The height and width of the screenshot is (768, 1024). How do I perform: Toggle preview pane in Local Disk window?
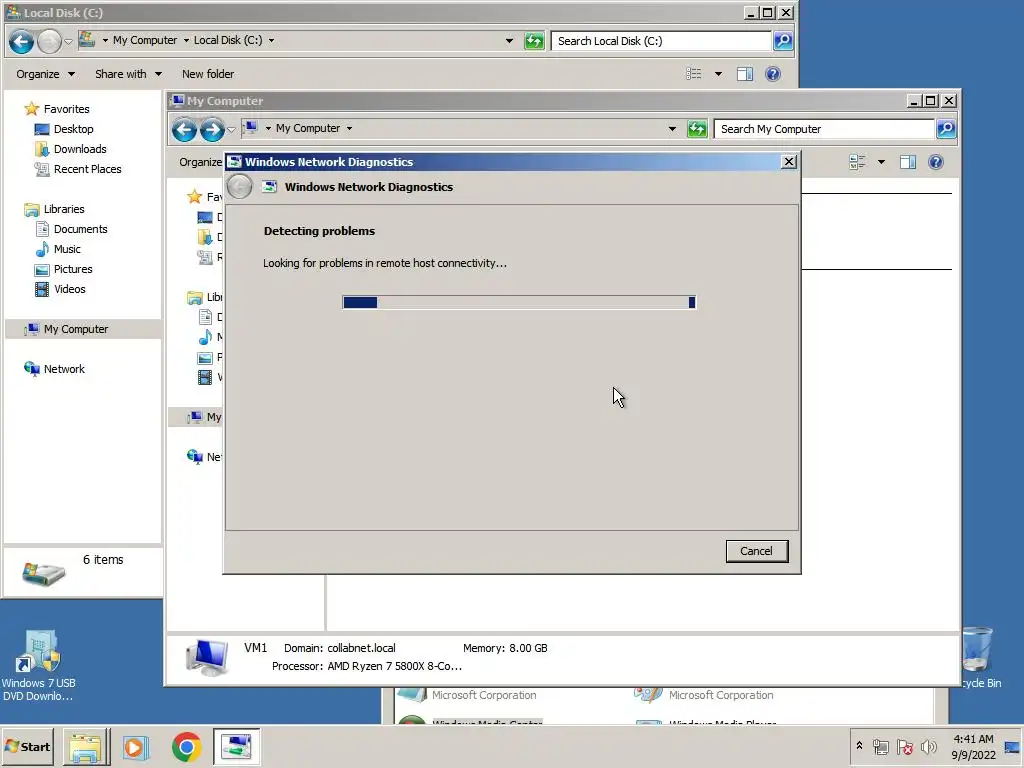point(744,74)
